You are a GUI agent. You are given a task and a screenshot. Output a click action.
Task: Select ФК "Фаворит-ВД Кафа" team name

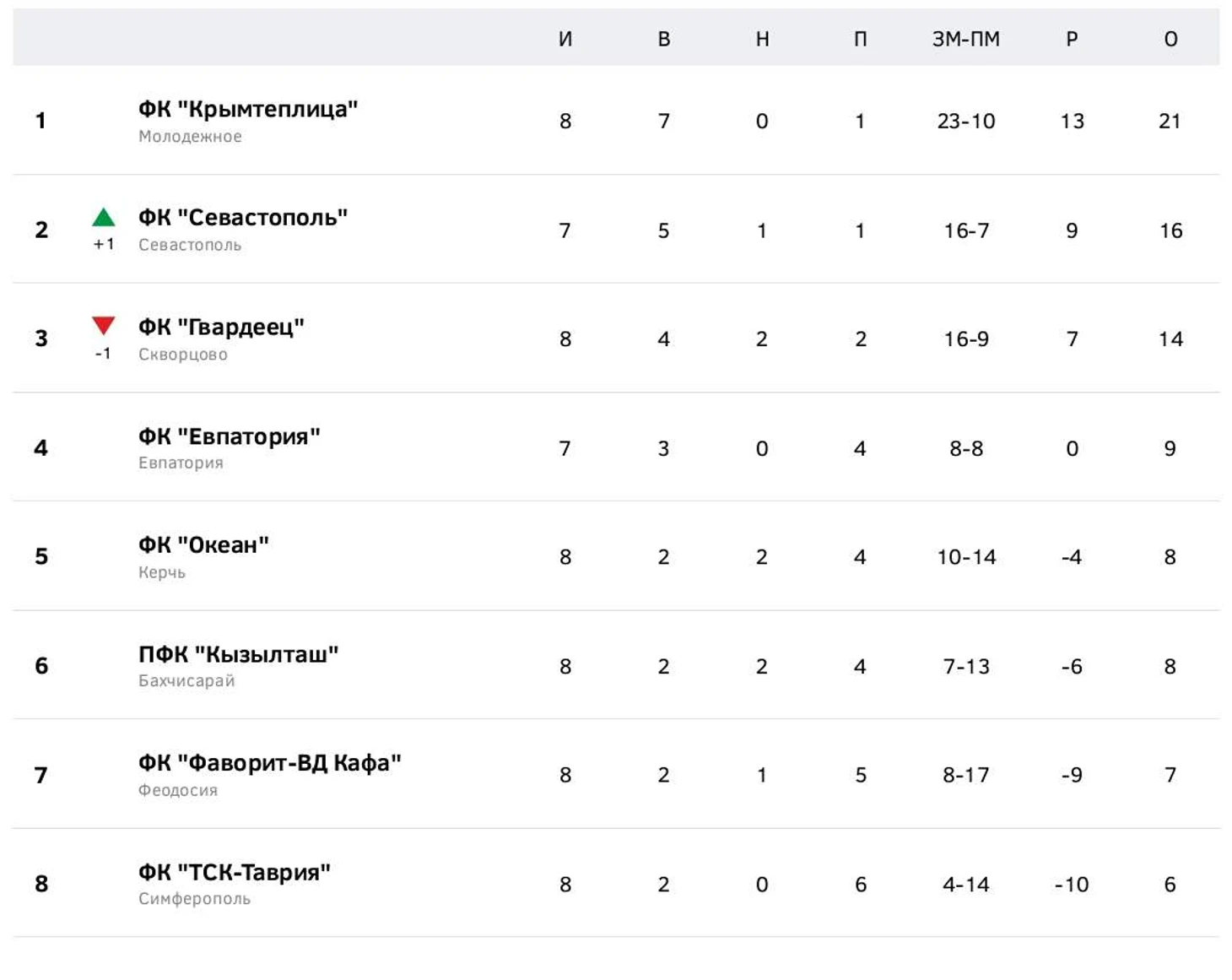(270, 763)
